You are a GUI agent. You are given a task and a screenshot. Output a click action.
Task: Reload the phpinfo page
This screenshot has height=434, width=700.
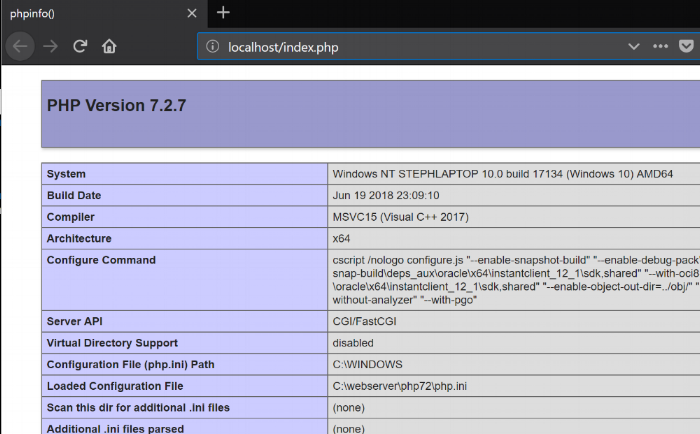point(80,46)
